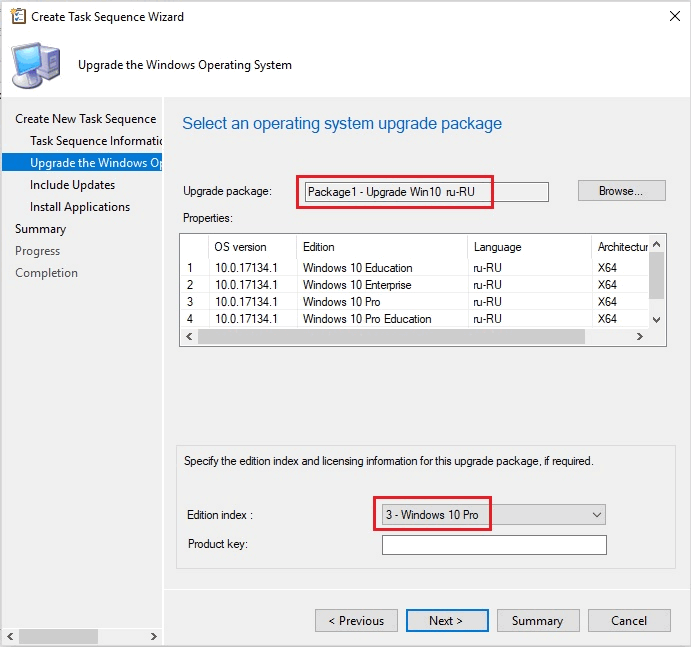Click navigation pane right scroll arrow
Screen dimensions: 691x647
(153, 636)
